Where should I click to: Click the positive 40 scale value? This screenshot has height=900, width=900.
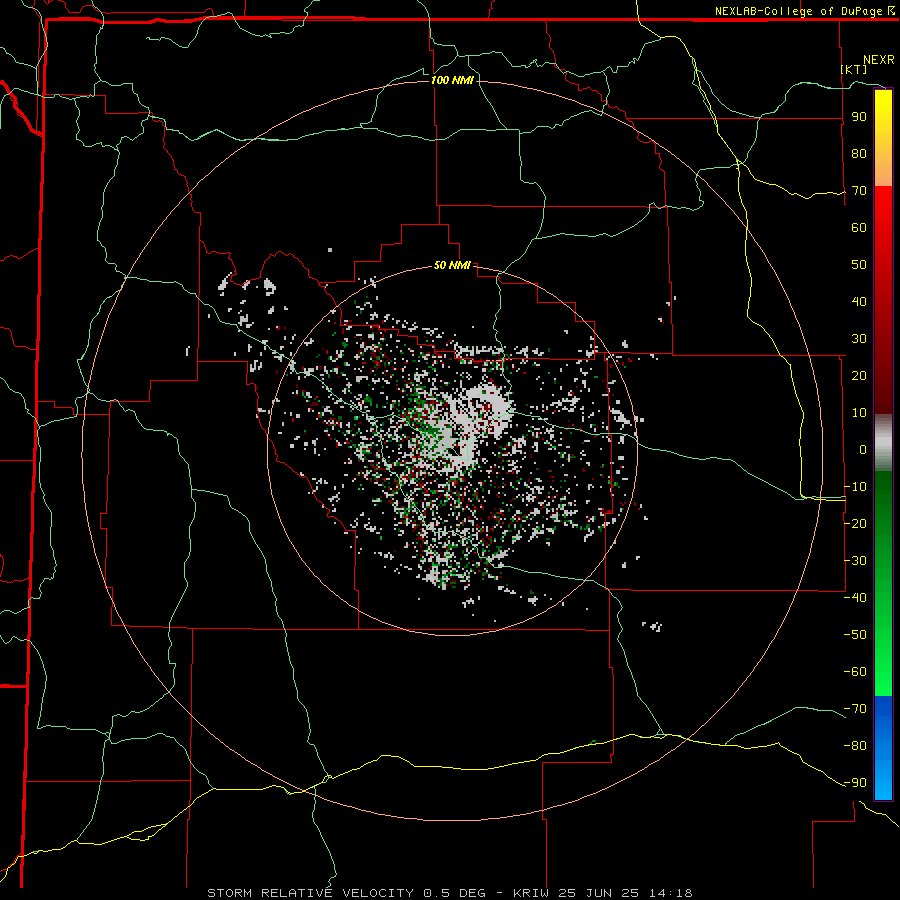(x=859, y=301)
